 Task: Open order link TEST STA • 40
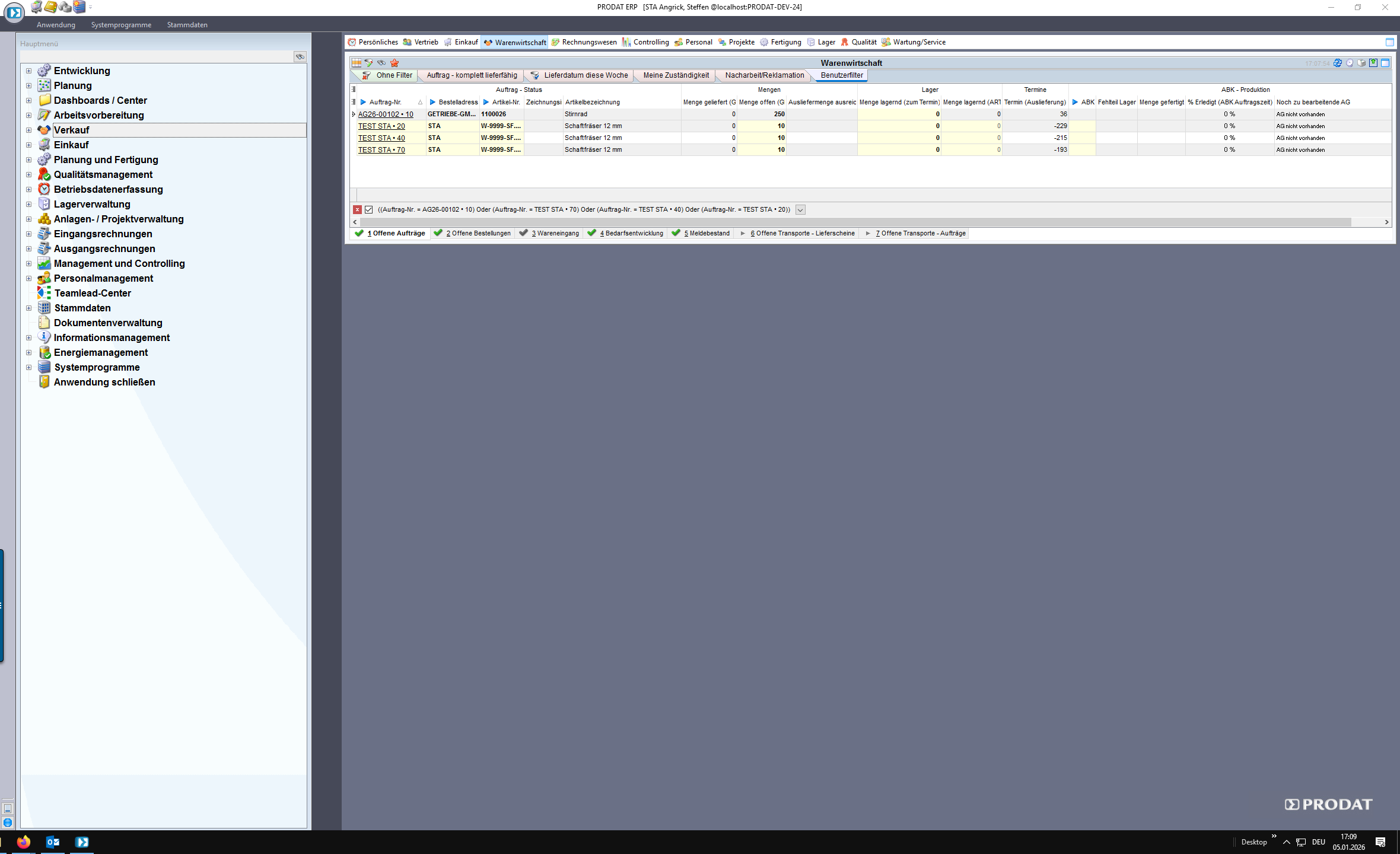click(381, 138)
